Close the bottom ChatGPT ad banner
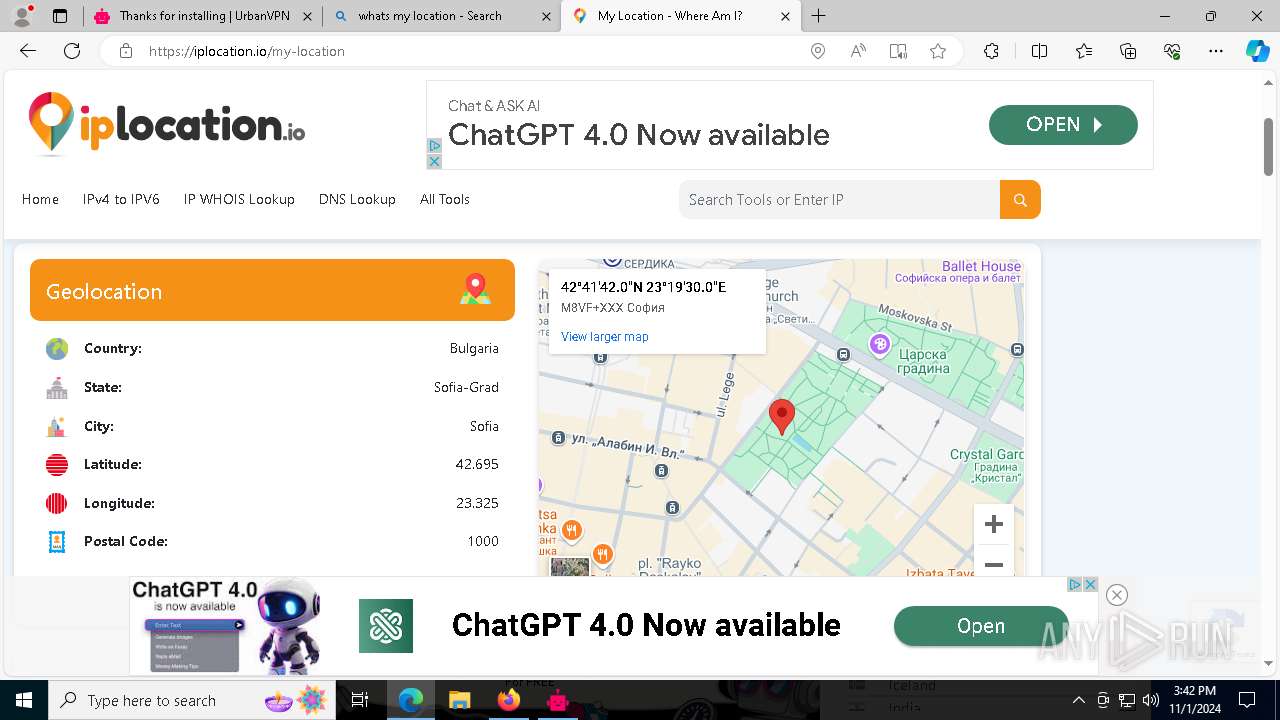 coord(1117,595)
